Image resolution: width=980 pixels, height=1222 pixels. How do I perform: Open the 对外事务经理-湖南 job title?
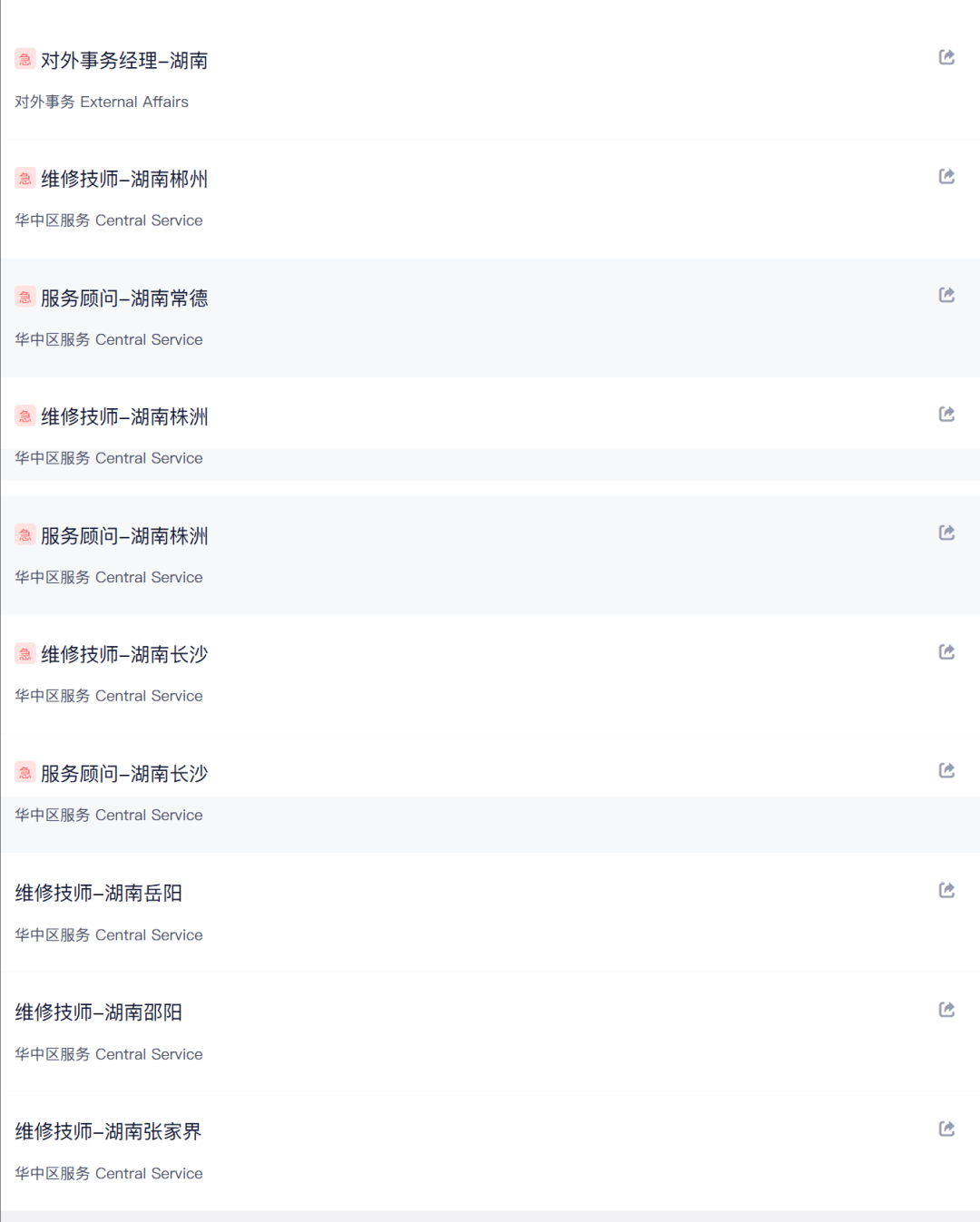[x=124, y=61]
